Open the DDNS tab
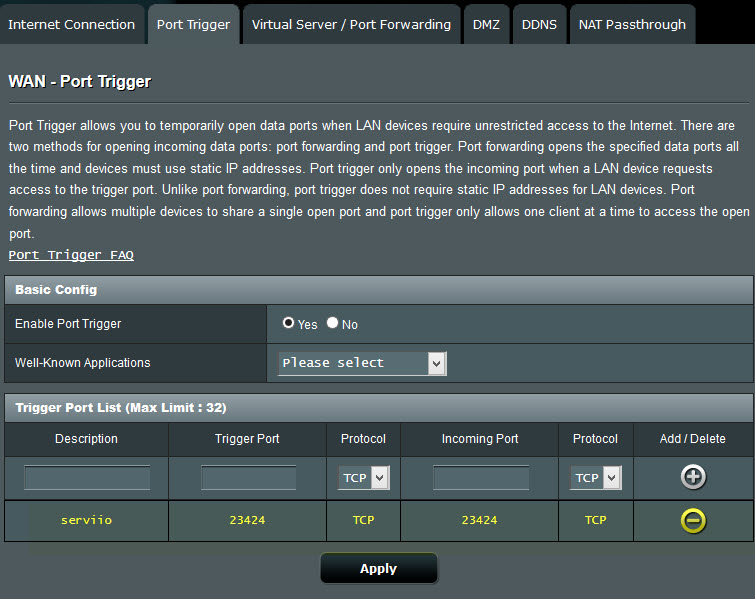This screenshot has width=755, height=599. coord(540,24)
